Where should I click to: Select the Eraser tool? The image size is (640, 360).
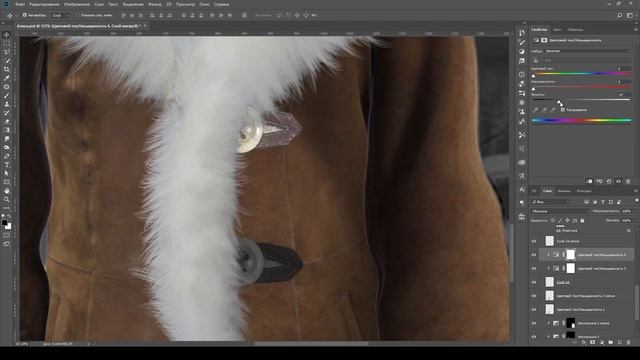[7, 121]
